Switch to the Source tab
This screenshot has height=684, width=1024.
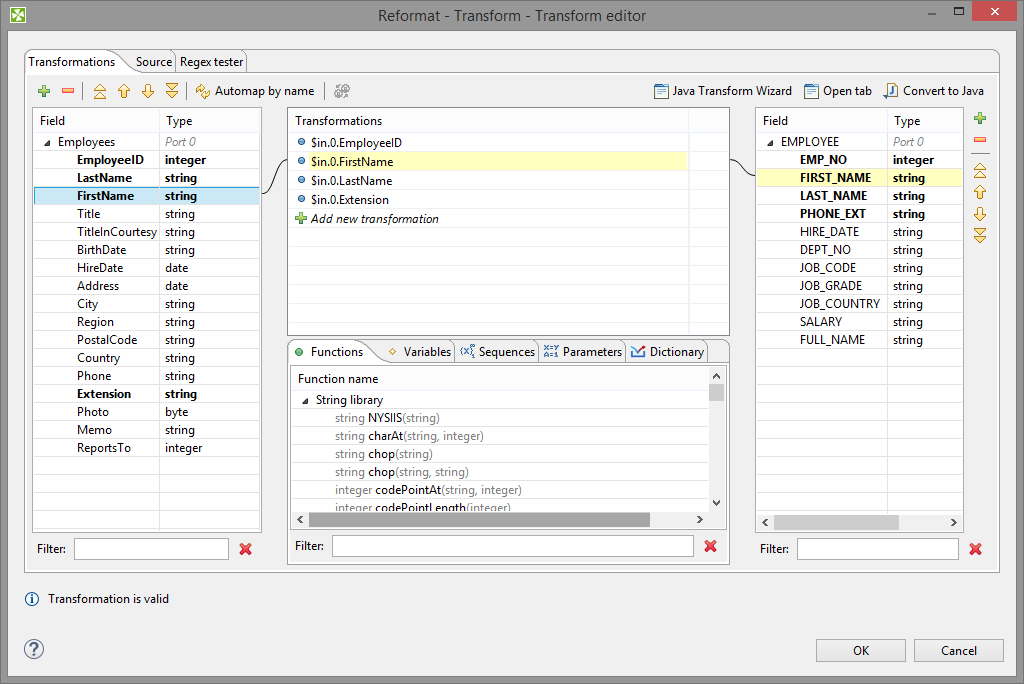pos(153,62)
